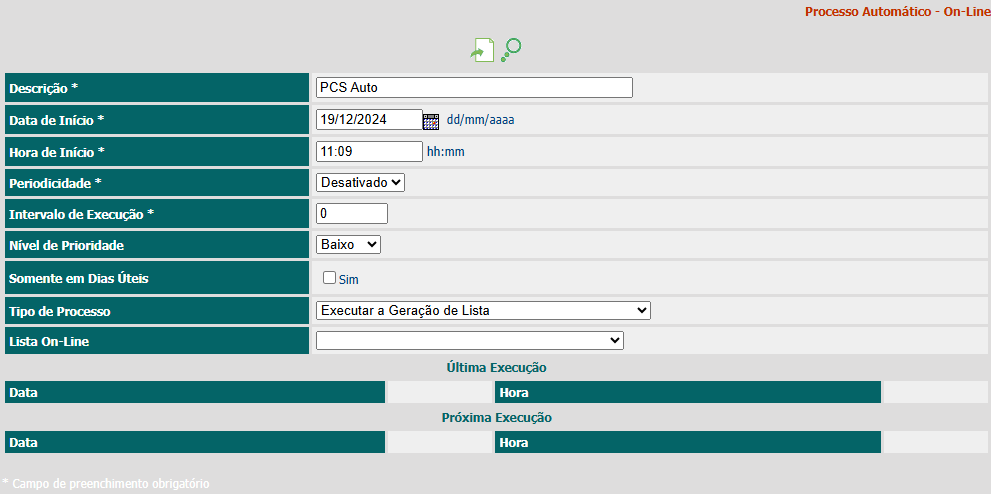
Task: Click the Descrição field containing PCS Auto
Action: 474,87
